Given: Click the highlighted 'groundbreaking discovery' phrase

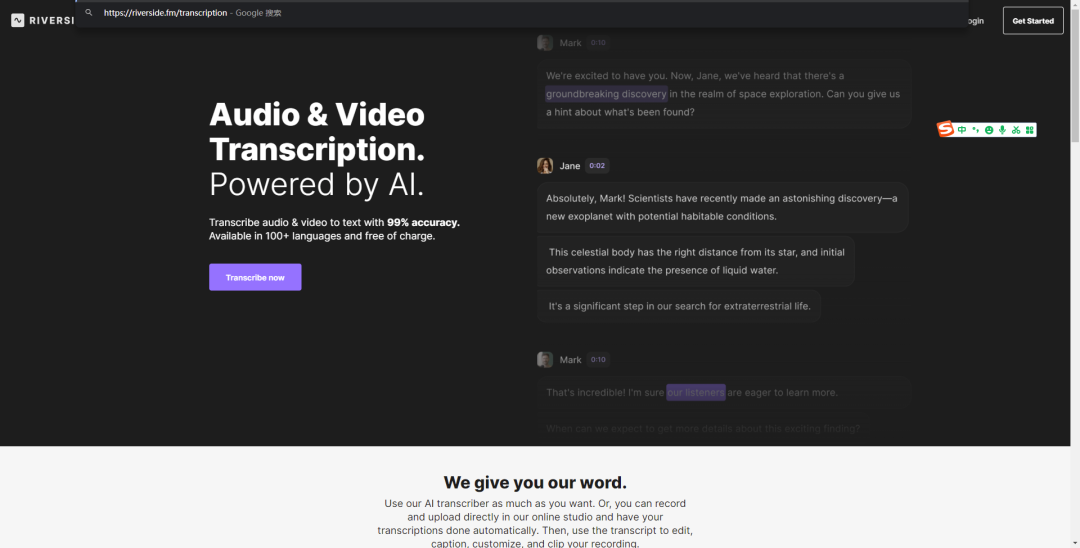Looking at the screenshot, I should (x=606, y=94).
